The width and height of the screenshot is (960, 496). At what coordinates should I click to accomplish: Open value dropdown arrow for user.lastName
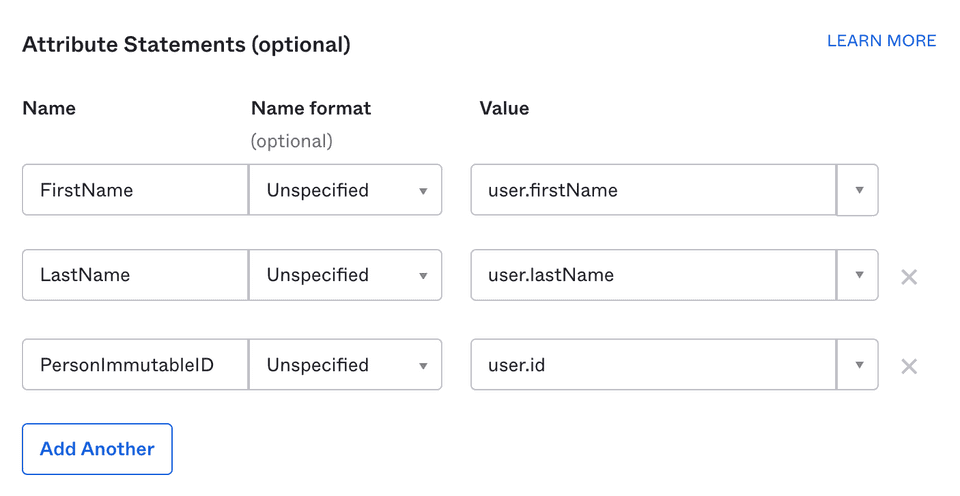(858, 275)
